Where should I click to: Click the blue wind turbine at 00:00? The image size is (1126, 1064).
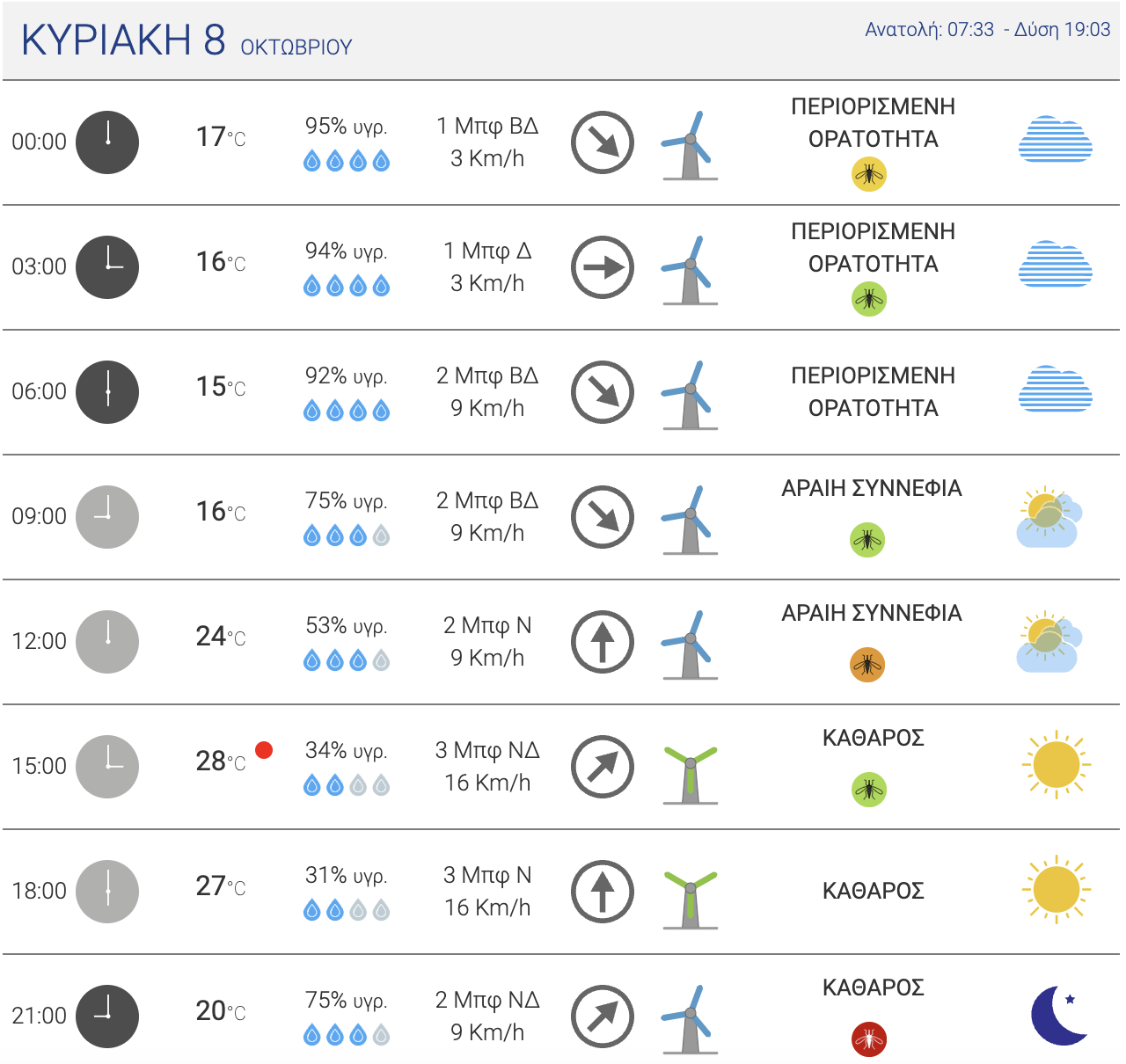click(x=691, y=145)
